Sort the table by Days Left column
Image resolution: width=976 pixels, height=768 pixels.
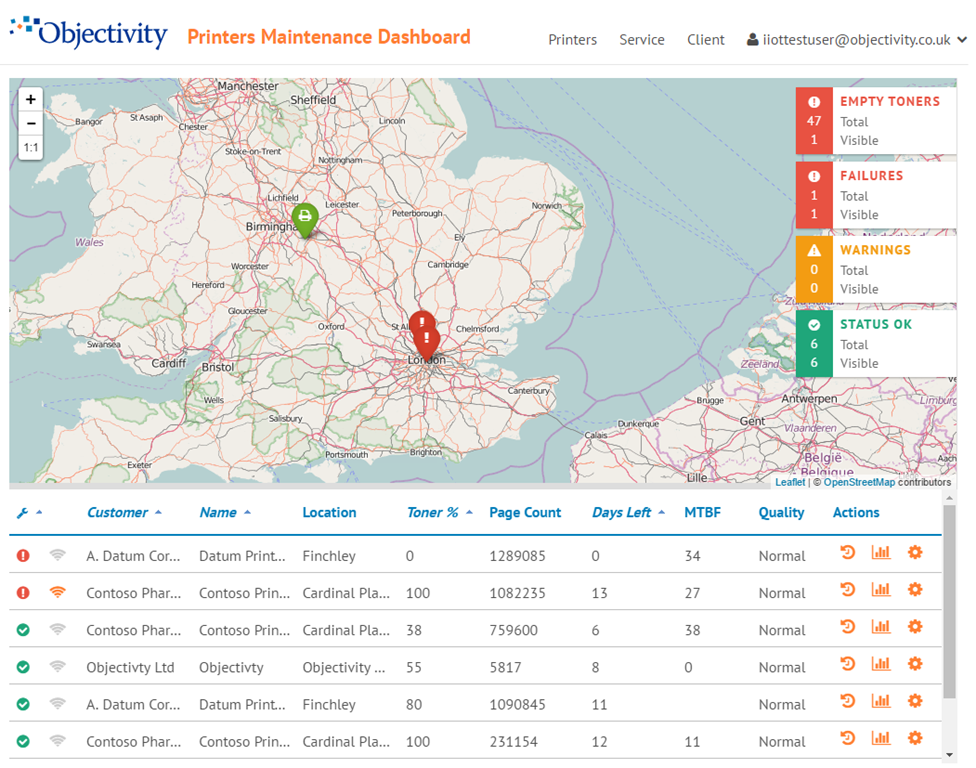(x=628, y=513)
